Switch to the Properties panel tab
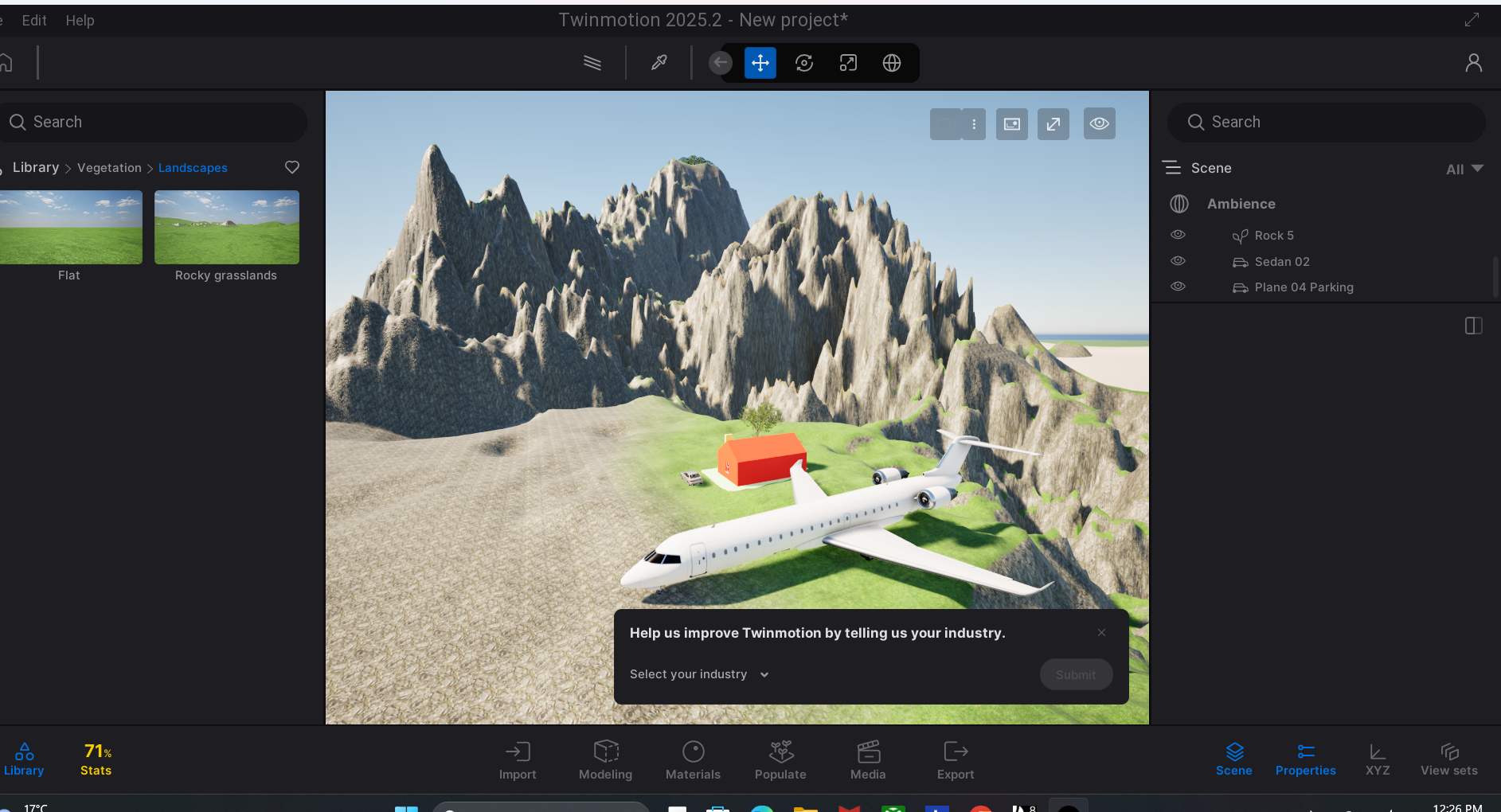 click(1306, 759)
